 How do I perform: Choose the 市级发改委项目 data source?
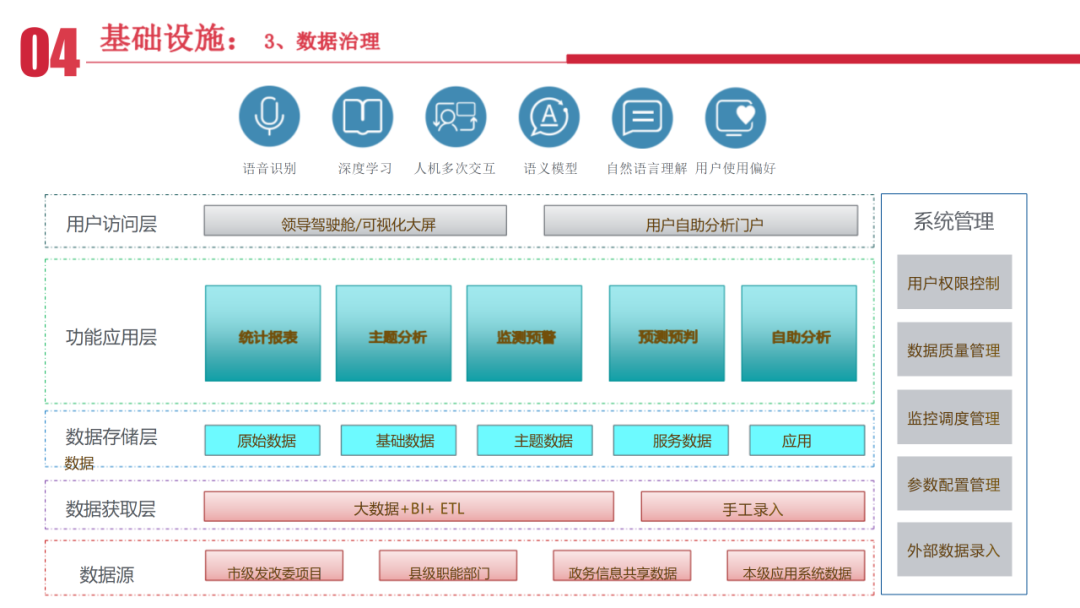pyautogui.click(x=274, y=566)
